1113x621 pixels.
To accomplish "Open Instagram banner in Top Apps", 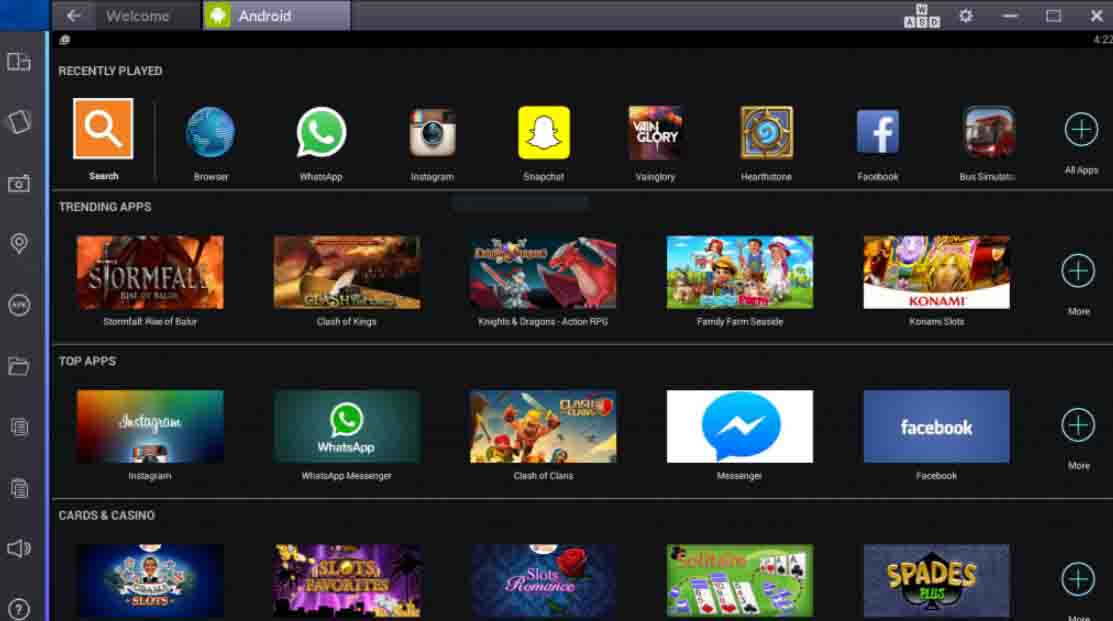I will point(150,427).
